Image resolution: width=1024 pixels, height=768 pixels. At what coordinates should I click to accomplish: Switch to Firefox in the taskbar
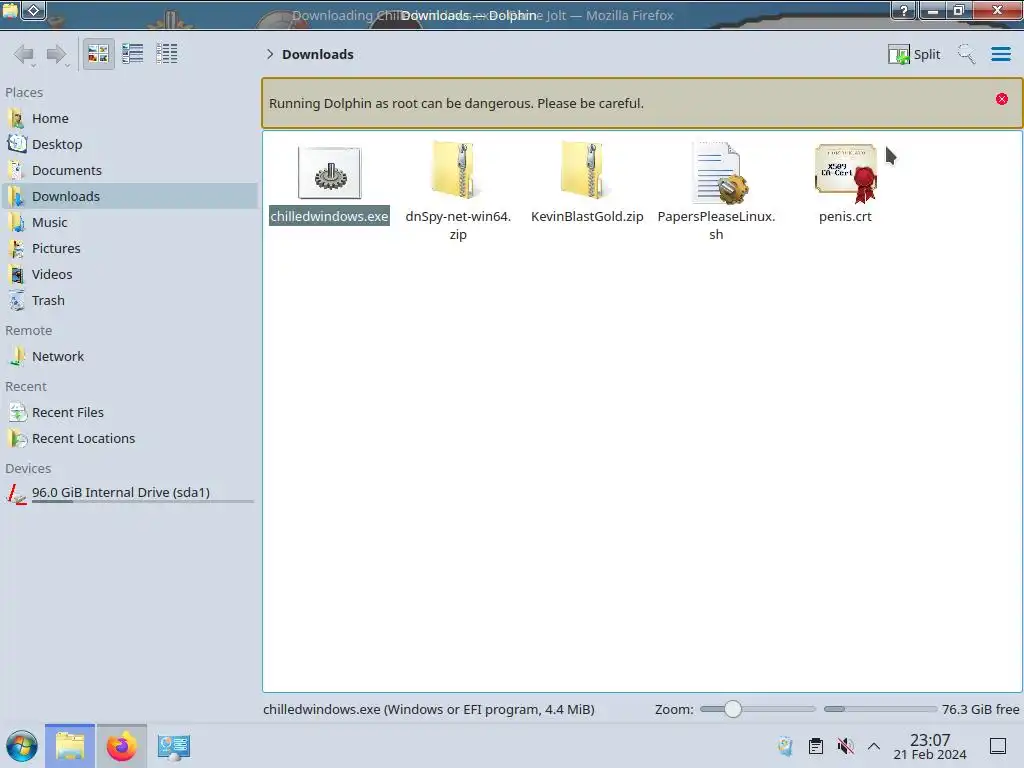click(x=121, y=746)
